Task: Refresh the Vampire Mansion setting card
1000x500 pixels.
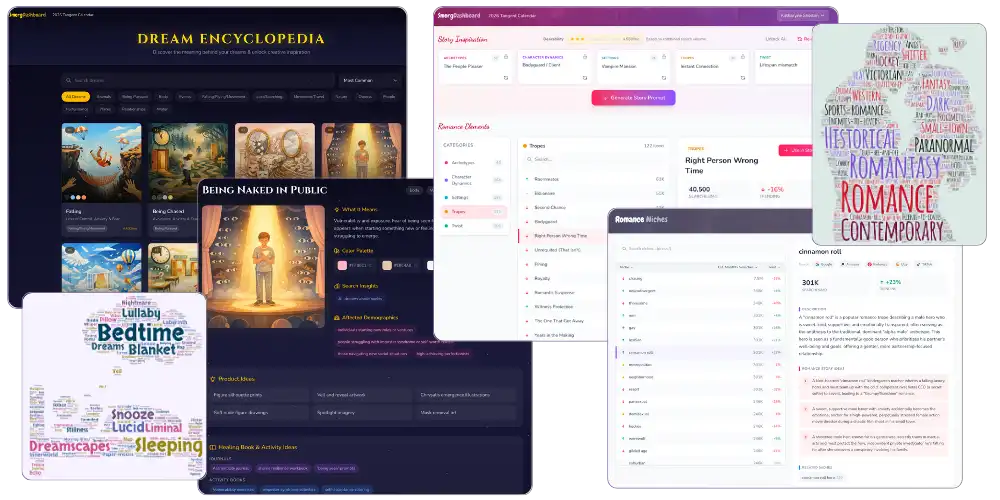Action: 664,77
